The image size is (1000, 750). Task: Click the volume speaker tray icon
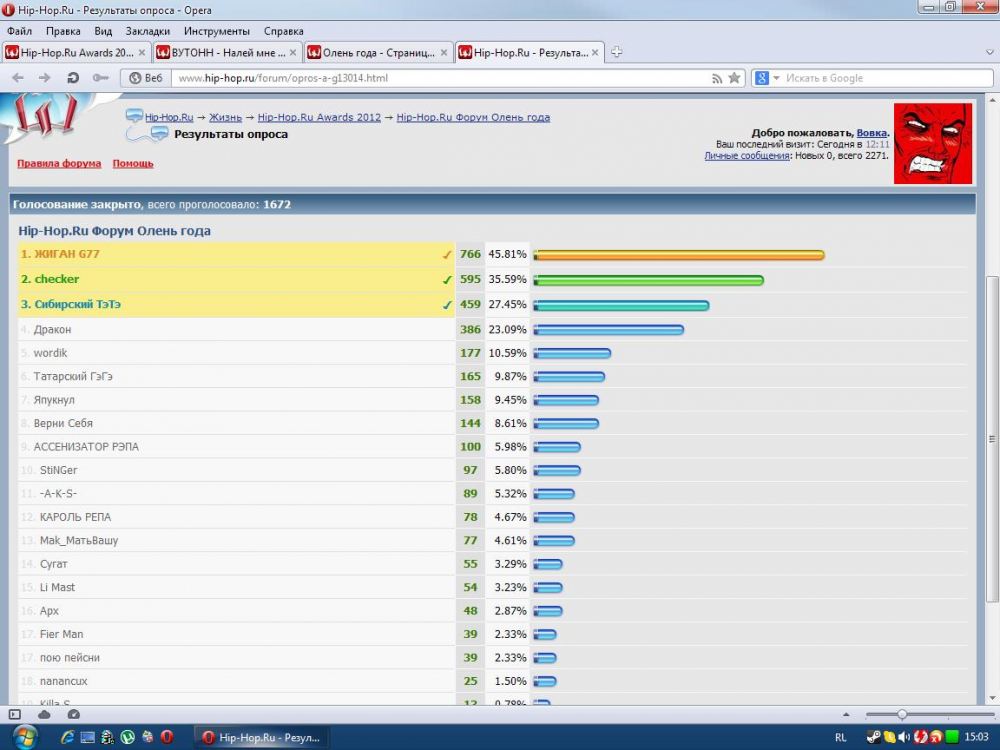tap(903, 737)
